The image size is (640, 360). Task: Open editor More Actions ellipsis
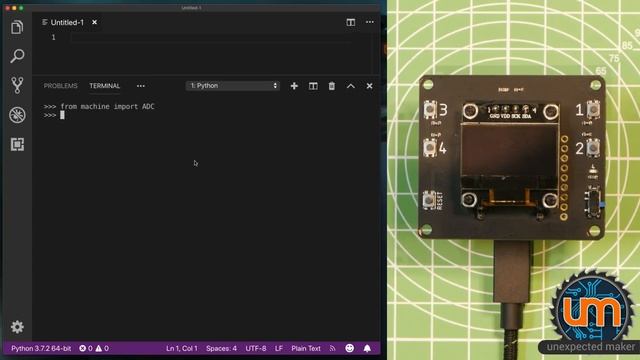[369, 22]
